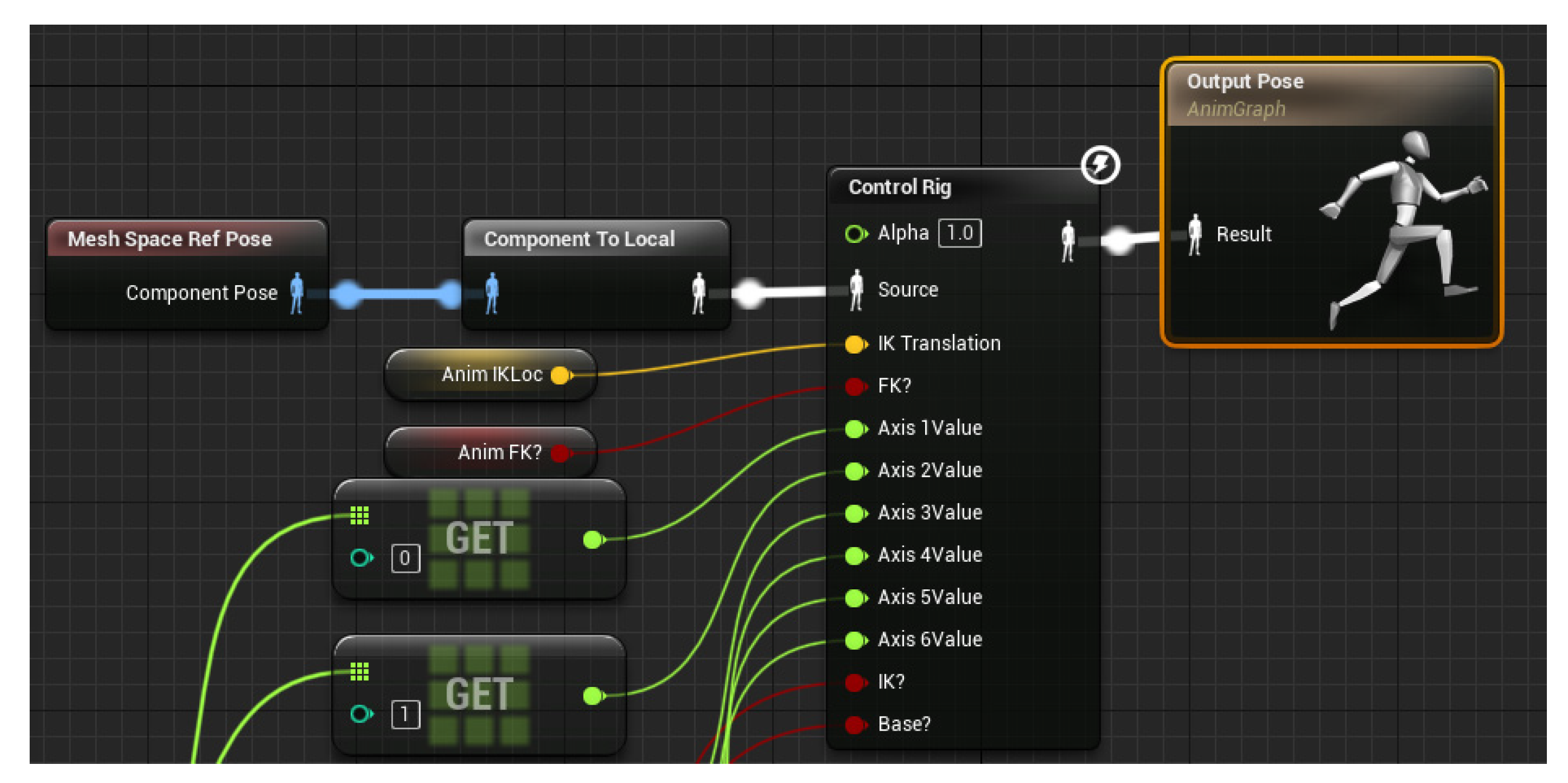Click the Control Rig Source pose pin
This screenshot has height=783, width=1568.
click(856, 290)
